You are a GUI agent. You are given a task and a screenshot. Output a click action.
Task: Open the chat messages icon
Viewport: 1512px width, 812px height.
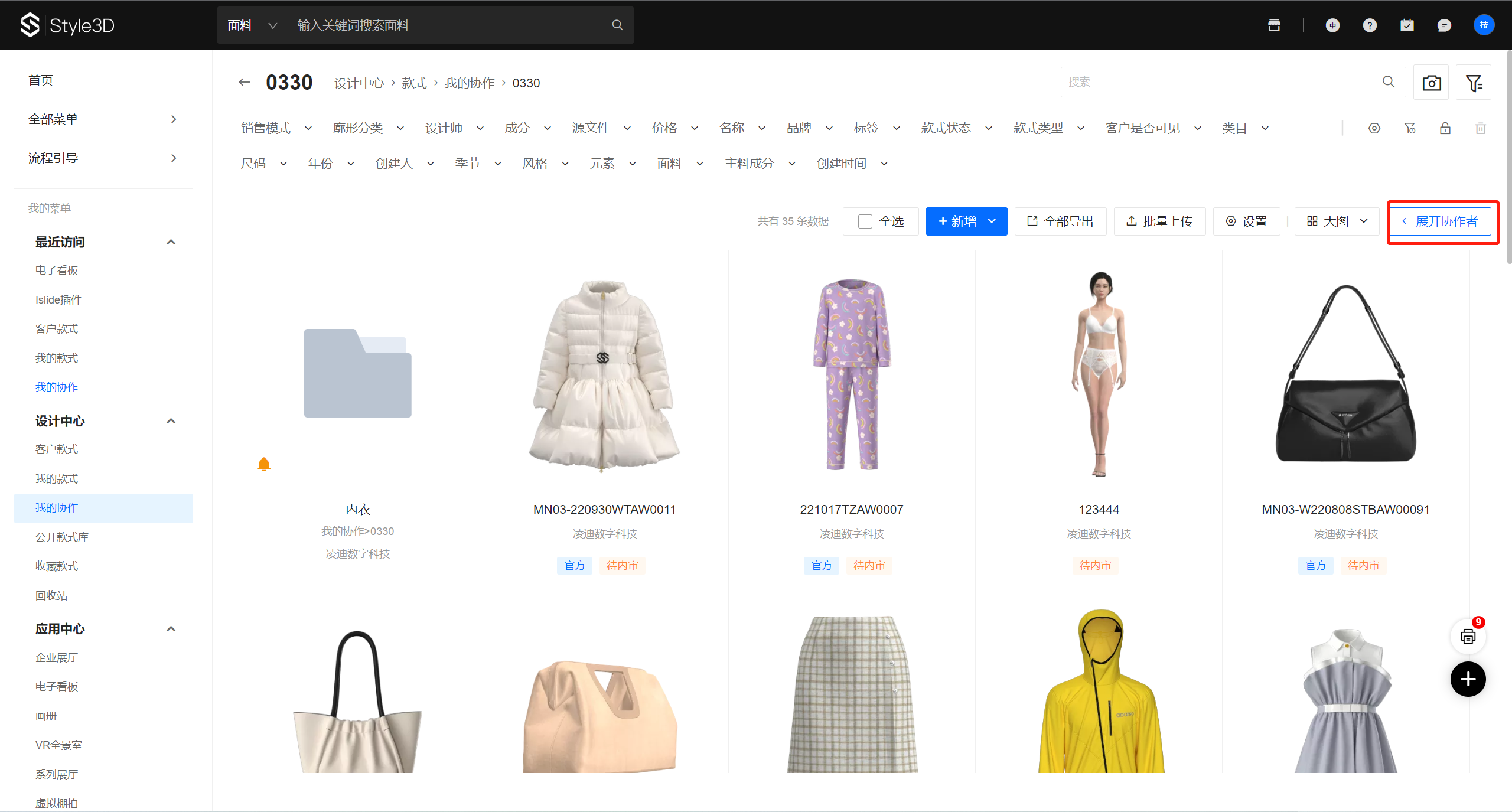[1444, 25]
